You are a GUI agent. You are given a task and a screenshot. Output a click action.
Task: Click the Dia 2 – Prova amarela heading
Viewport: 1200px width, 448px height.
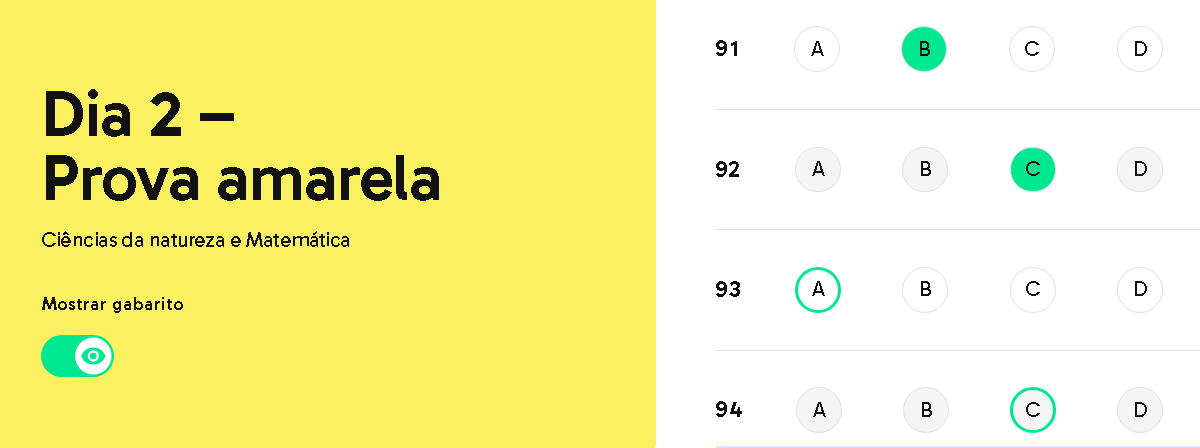click(x=241, y=147)
